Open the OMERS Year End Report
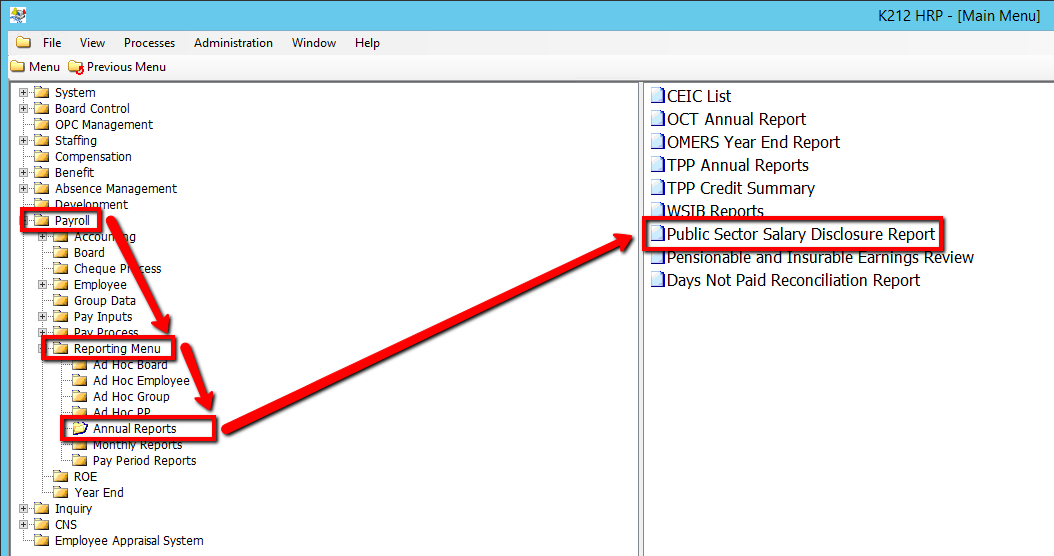Image resolution: width=1054 pixels, height=556 pixels. click(x=753, y=142)
